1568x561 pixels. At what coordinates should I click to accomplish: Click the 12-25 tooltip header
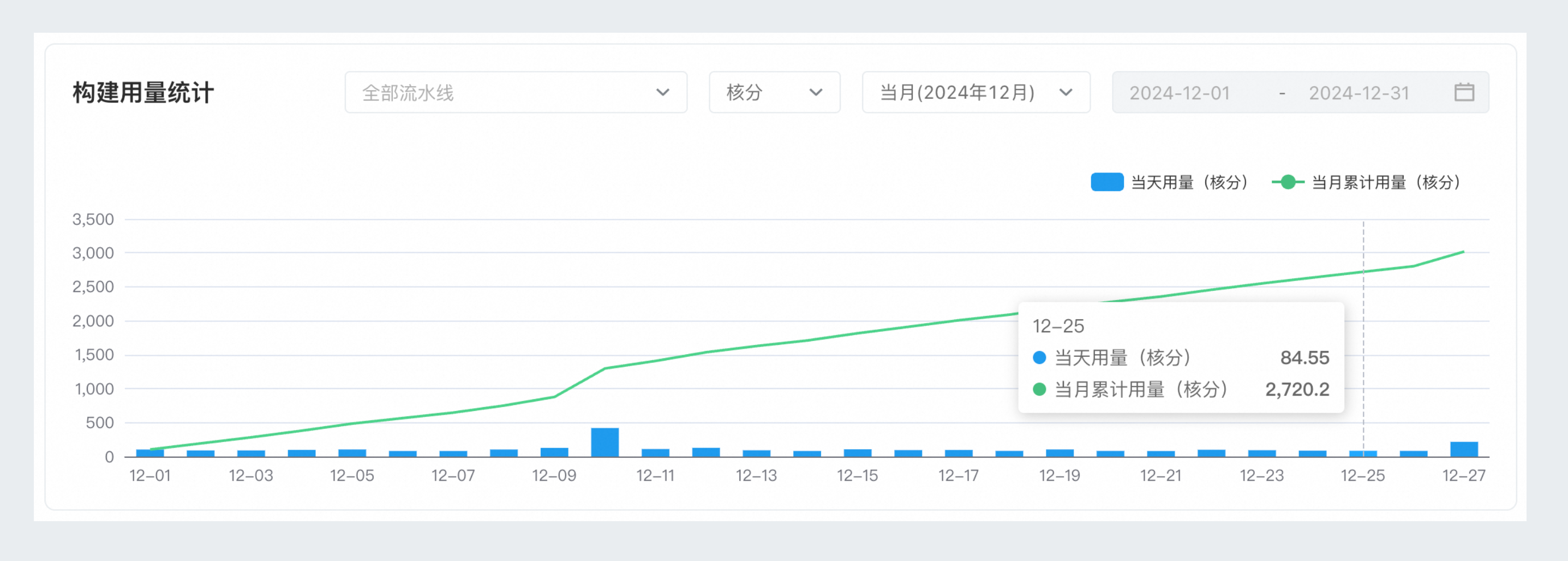[1058, 326]
